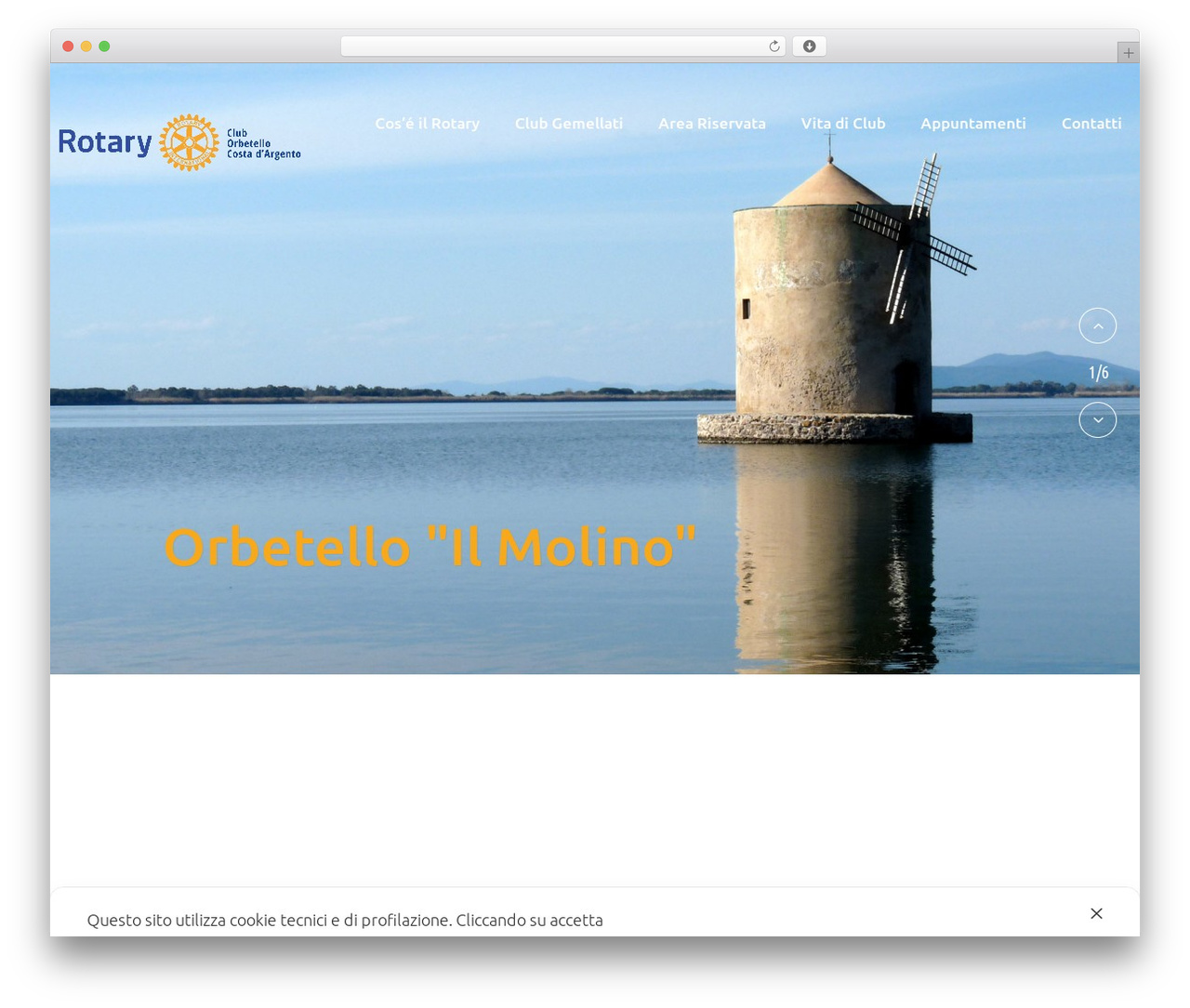Minimize the window with the yellow button
Image resolution: width=1190 pixels, height=1008 pixels.
click(x=86, y=46)
